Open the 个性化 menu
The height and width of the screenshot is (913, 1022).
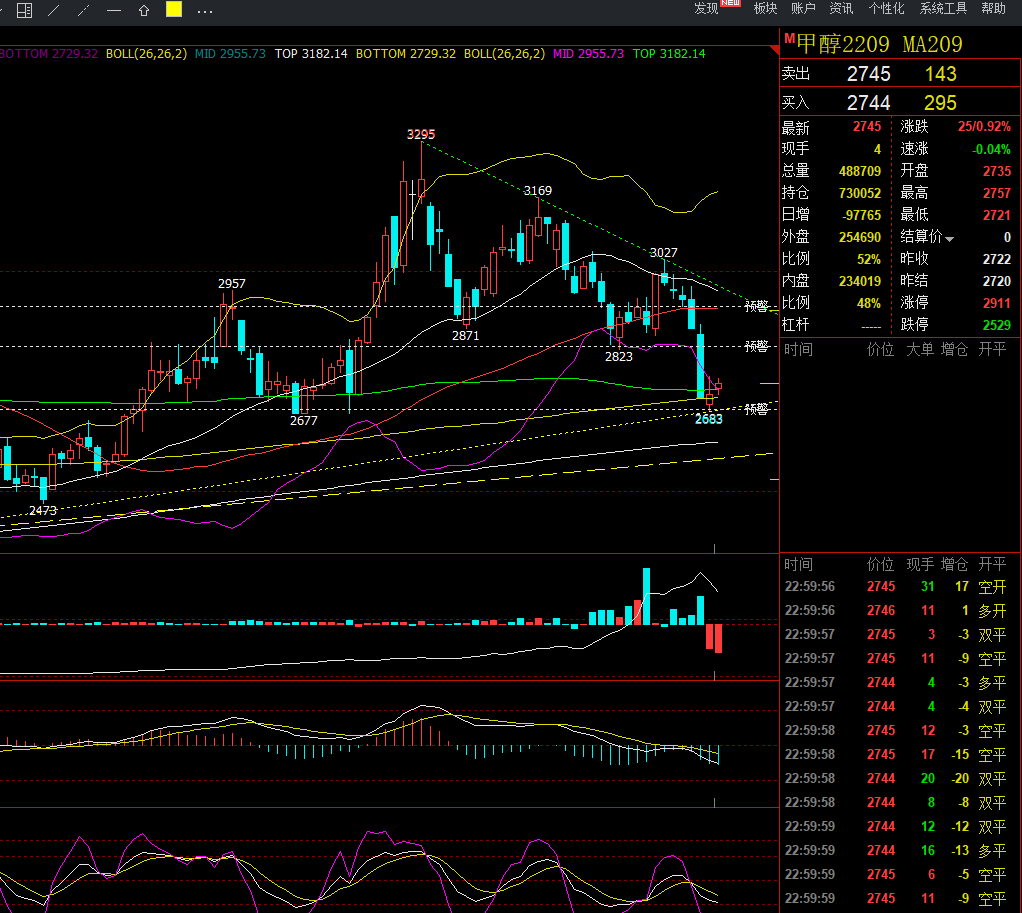(x=886, y=8)
